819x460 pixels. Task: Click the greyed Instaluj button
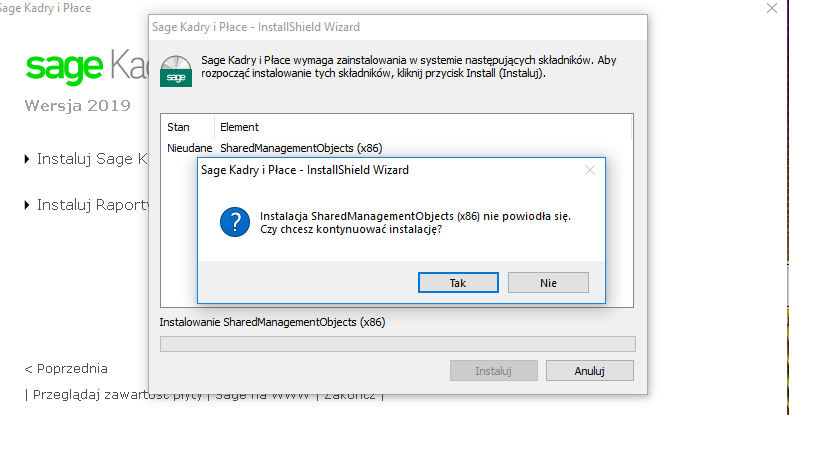pos(494,371)
